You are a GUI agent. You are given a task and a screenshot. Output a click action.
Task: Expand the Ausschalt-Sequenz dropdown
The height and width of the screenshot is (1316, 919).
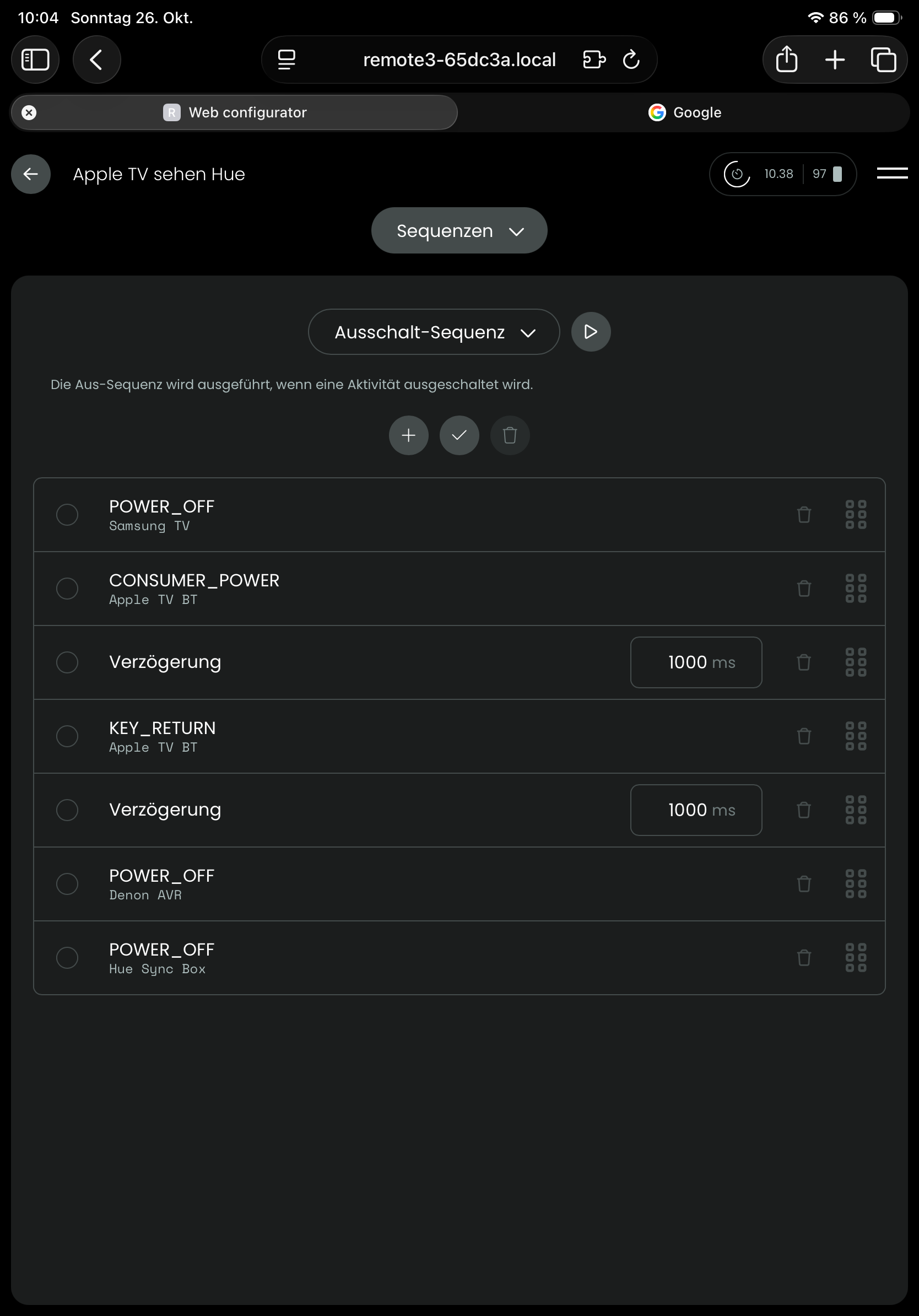(x=434, y=332)
